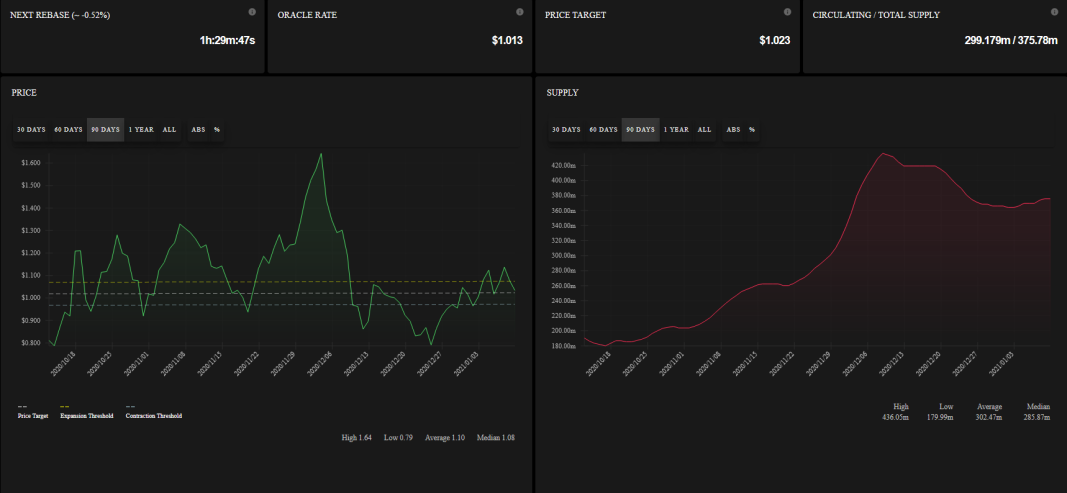Toggle Price Target legend entry
The height and width of the screenshot is (493, 1067).
33,411
